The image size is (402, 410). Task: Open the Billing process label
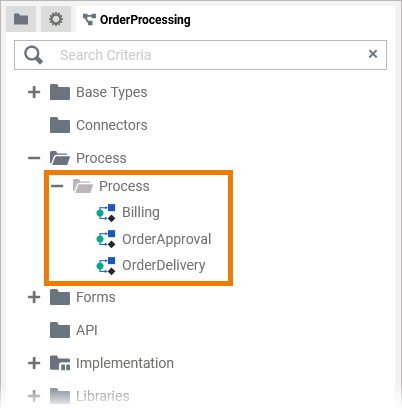[x=141, y=213]
